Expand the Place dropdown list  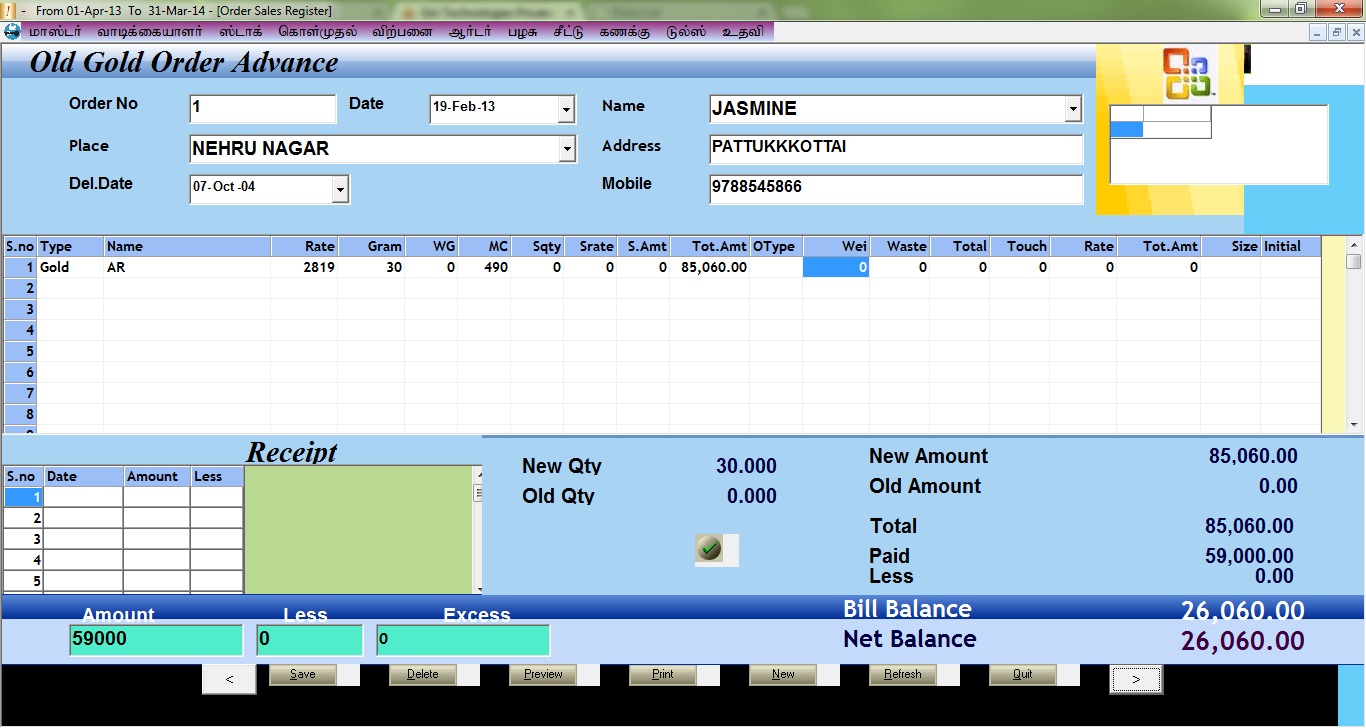(x=567, y=150)
